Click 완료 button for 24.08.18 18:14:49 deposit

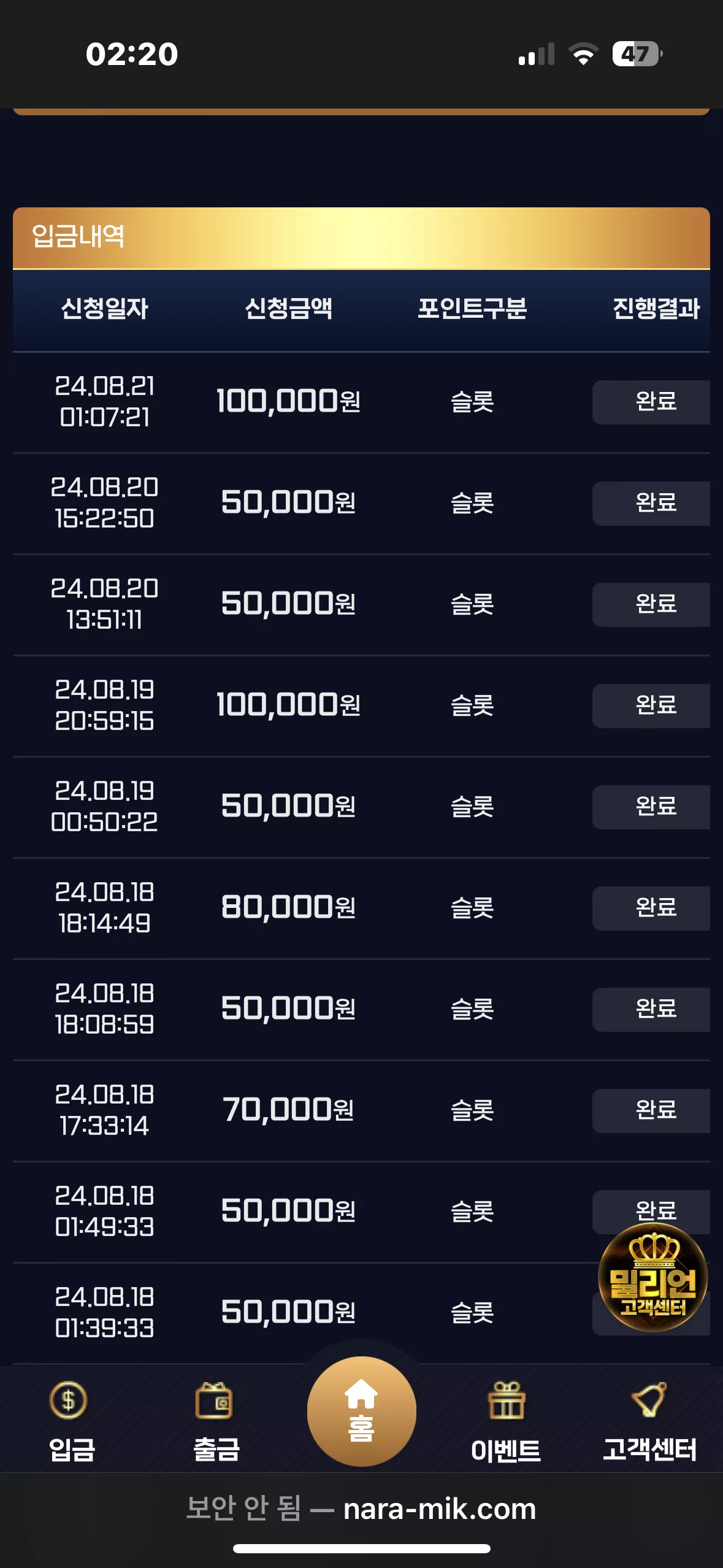(x=651, y=908)
